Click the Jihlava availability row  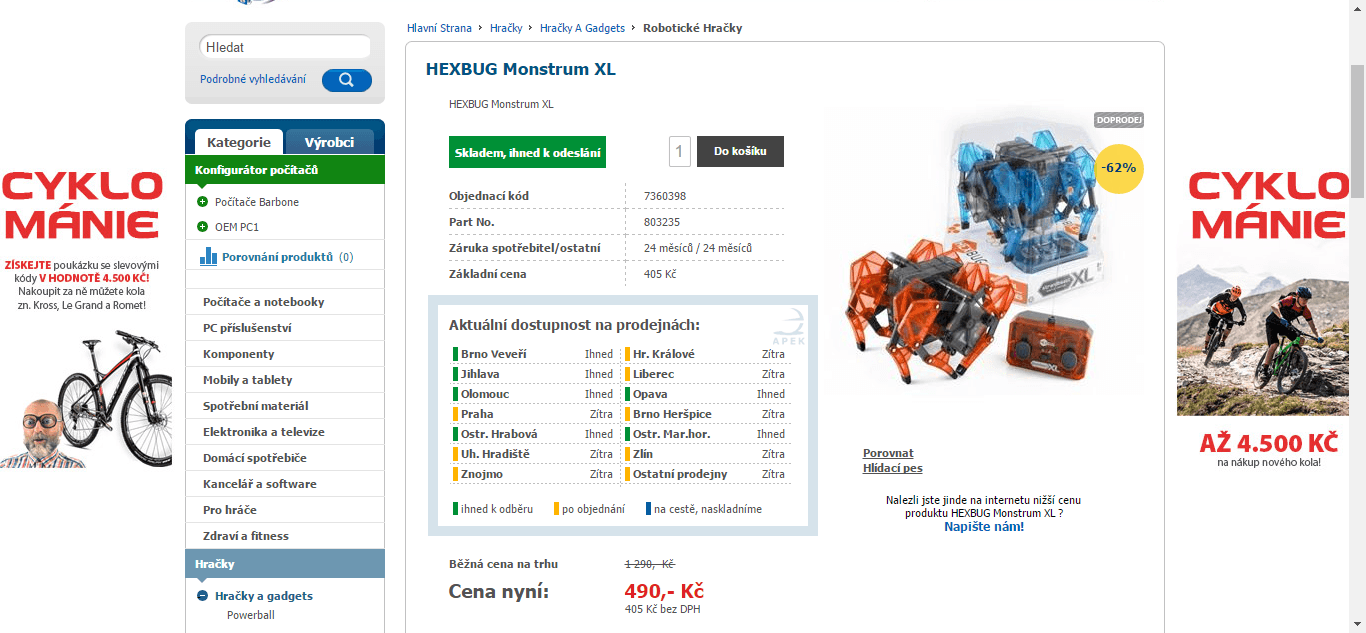[534, 374]
